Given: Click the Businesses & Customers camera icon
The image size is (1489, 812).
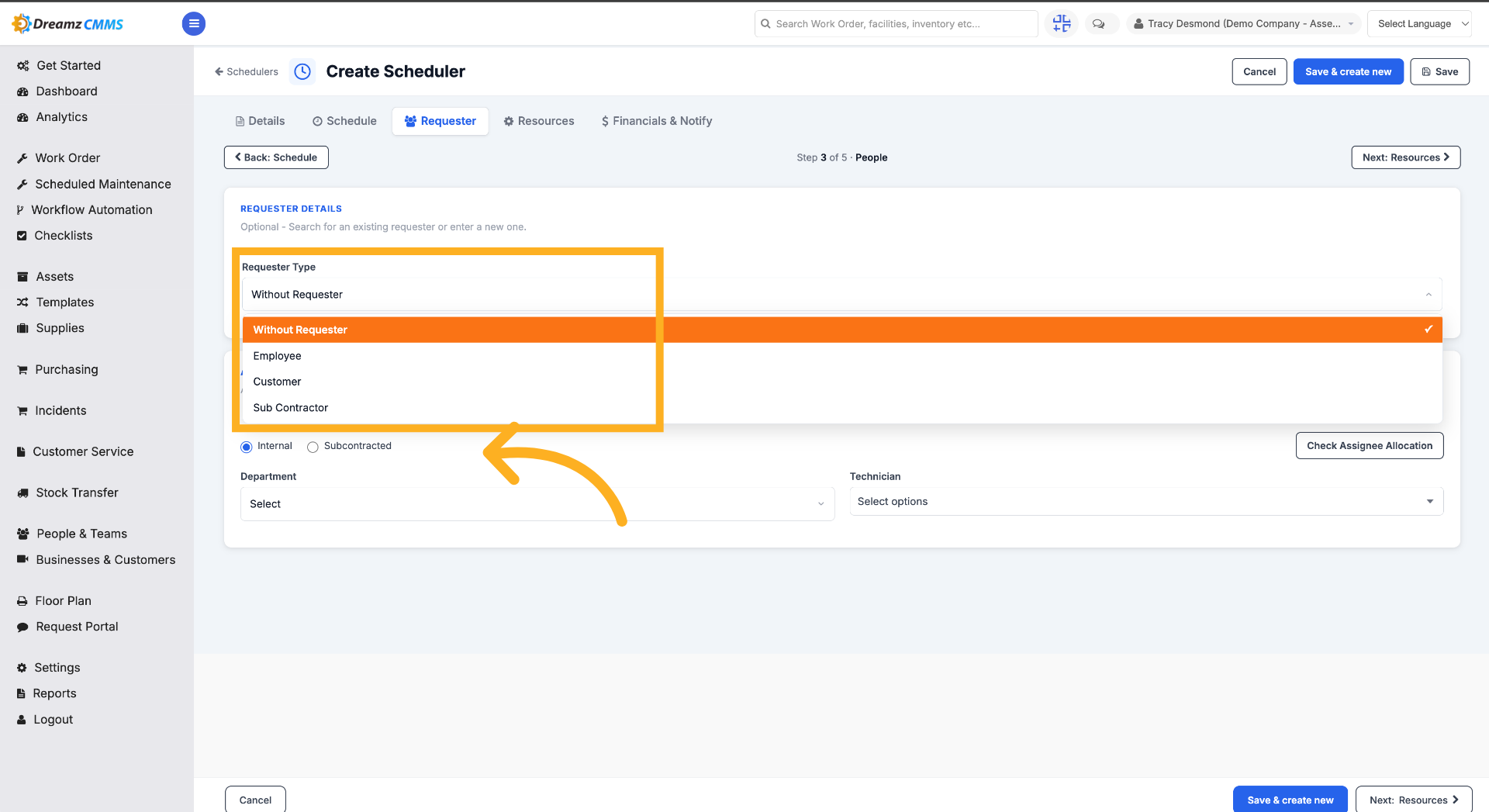Looking at the screenshot, I should point(22,559).
